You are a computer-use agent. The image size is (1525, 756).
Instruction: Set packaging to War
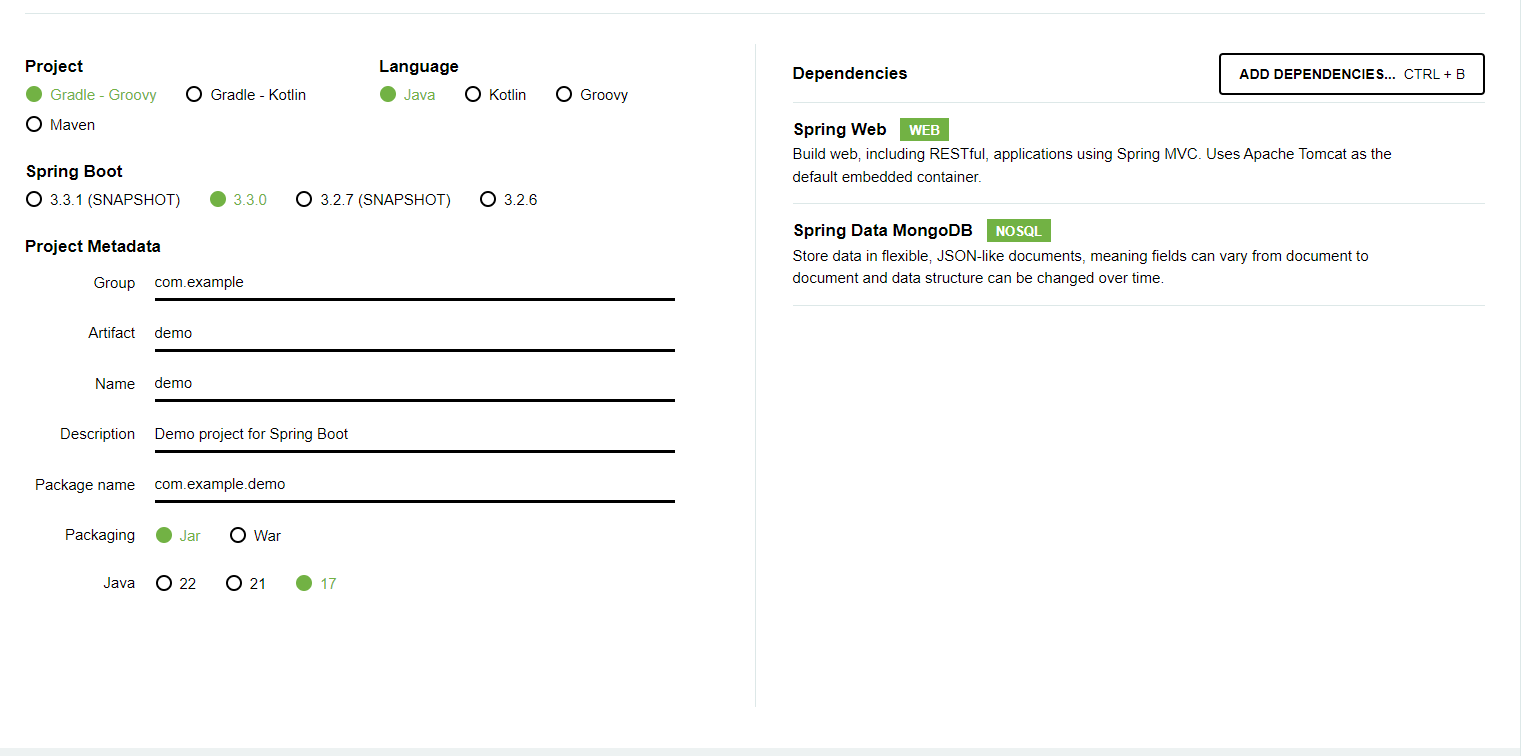[x=256, y=536]
